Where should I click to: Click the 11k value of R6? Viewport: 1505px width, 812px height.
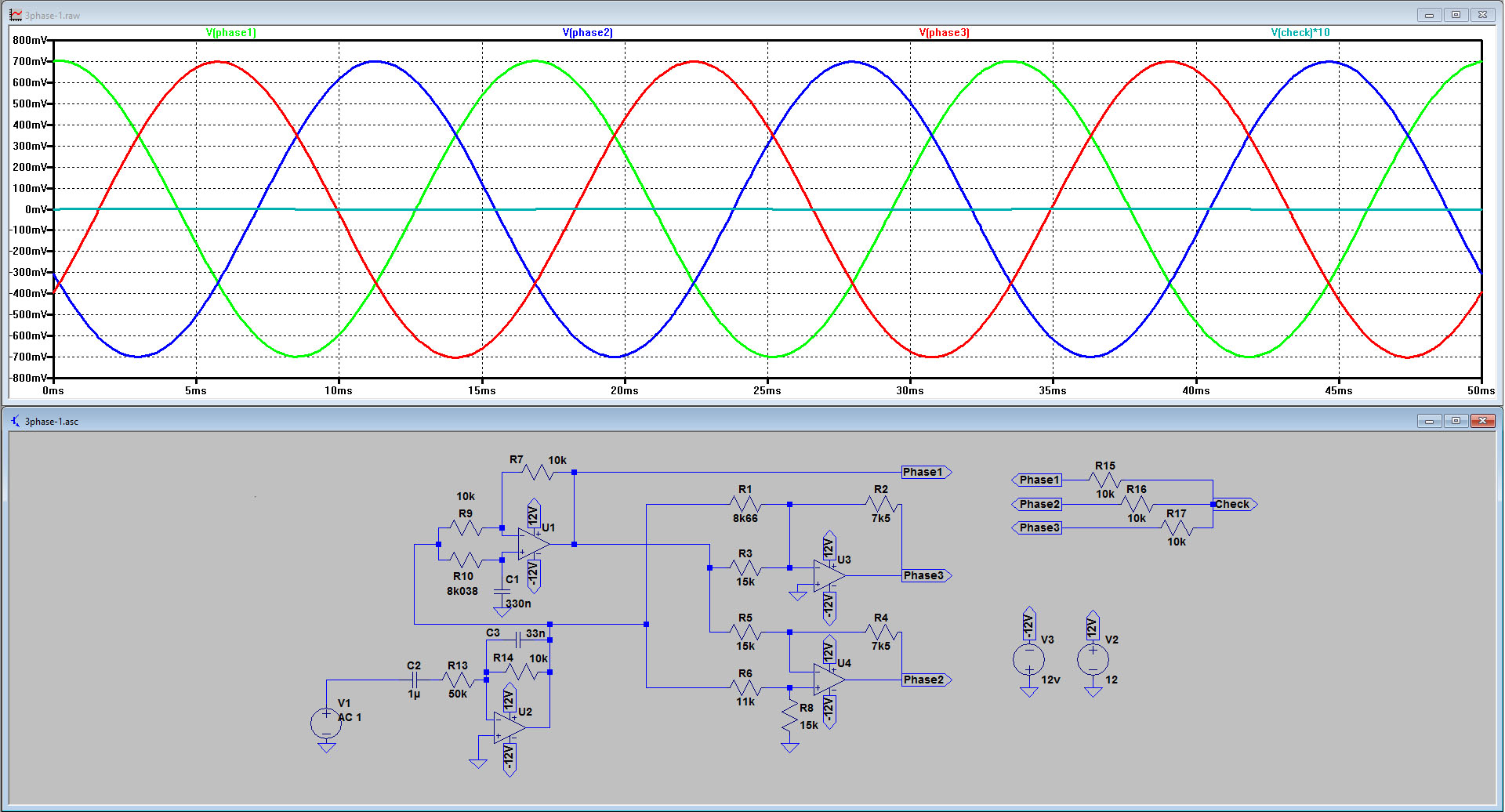[745, 701]
